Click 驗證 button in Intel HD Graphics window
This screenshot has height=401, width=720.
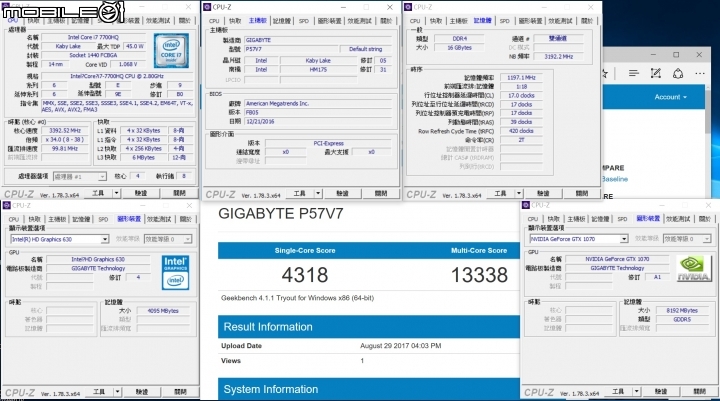(x=142, y=392)
